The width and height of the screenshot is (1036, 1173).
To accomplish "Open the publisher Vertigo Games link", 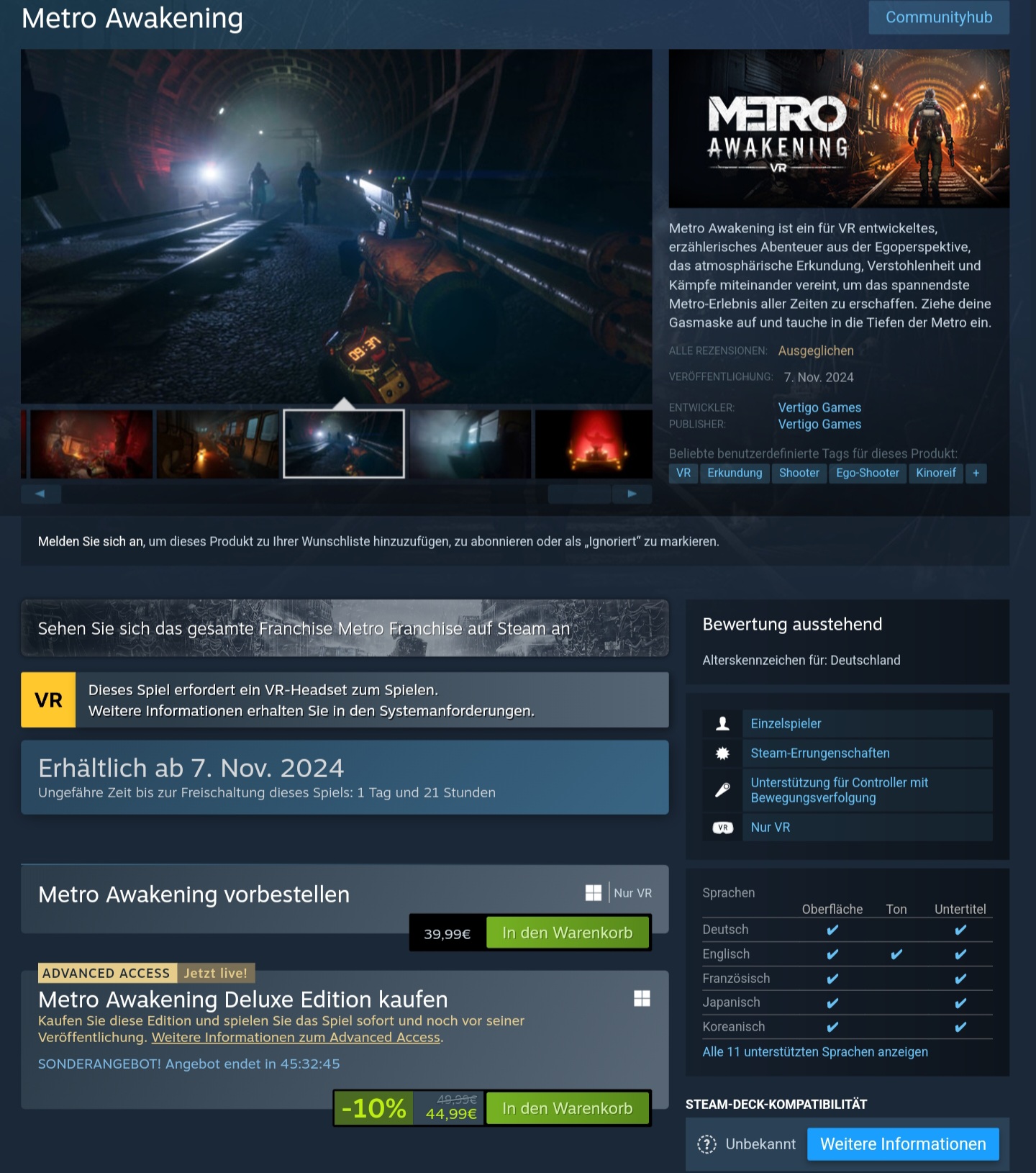I will pyautogui.click(x=819, y=424).
